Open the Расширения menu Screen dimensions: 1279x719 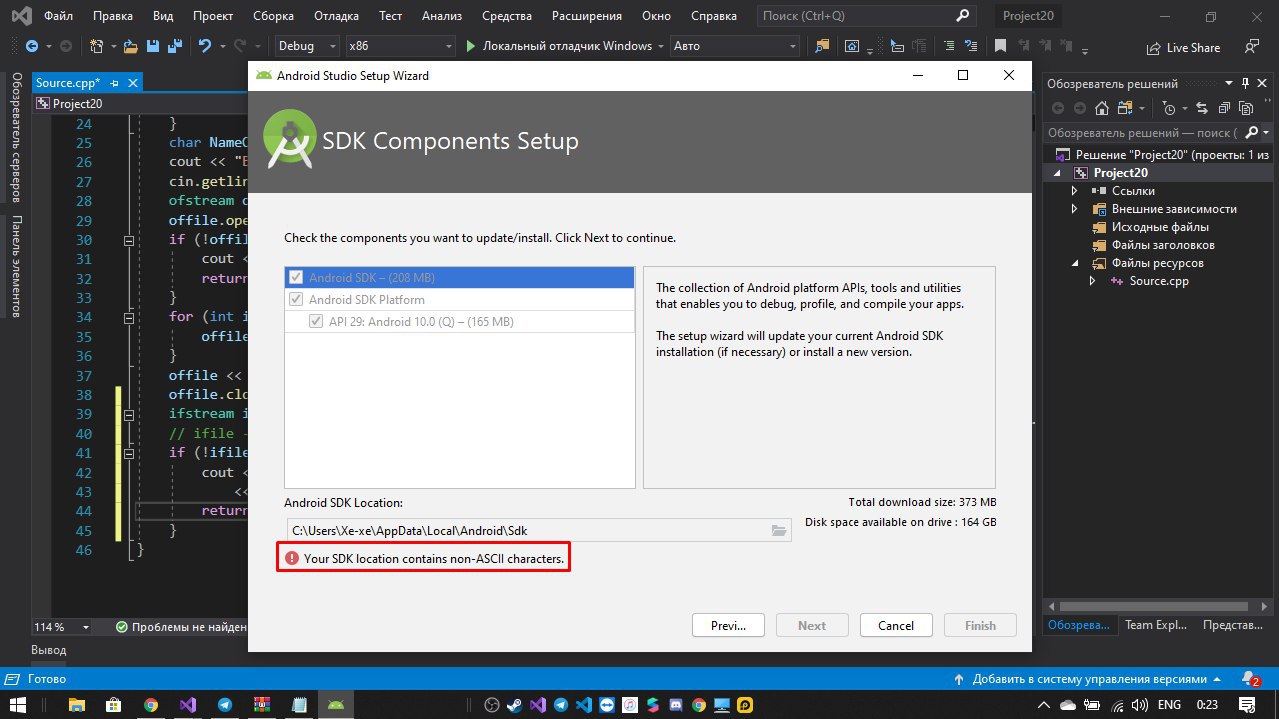click(587, 16)
